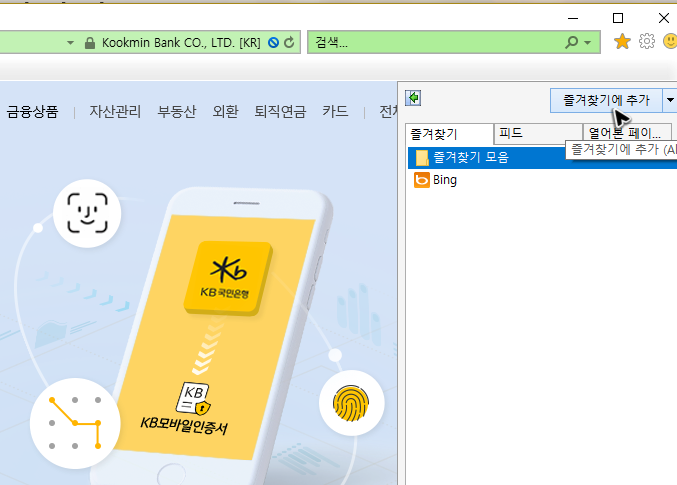Viewport: 677px width, 485px height.
Task: Click the 즐겨찾기에 추가 button
Action: coord(606,100)
